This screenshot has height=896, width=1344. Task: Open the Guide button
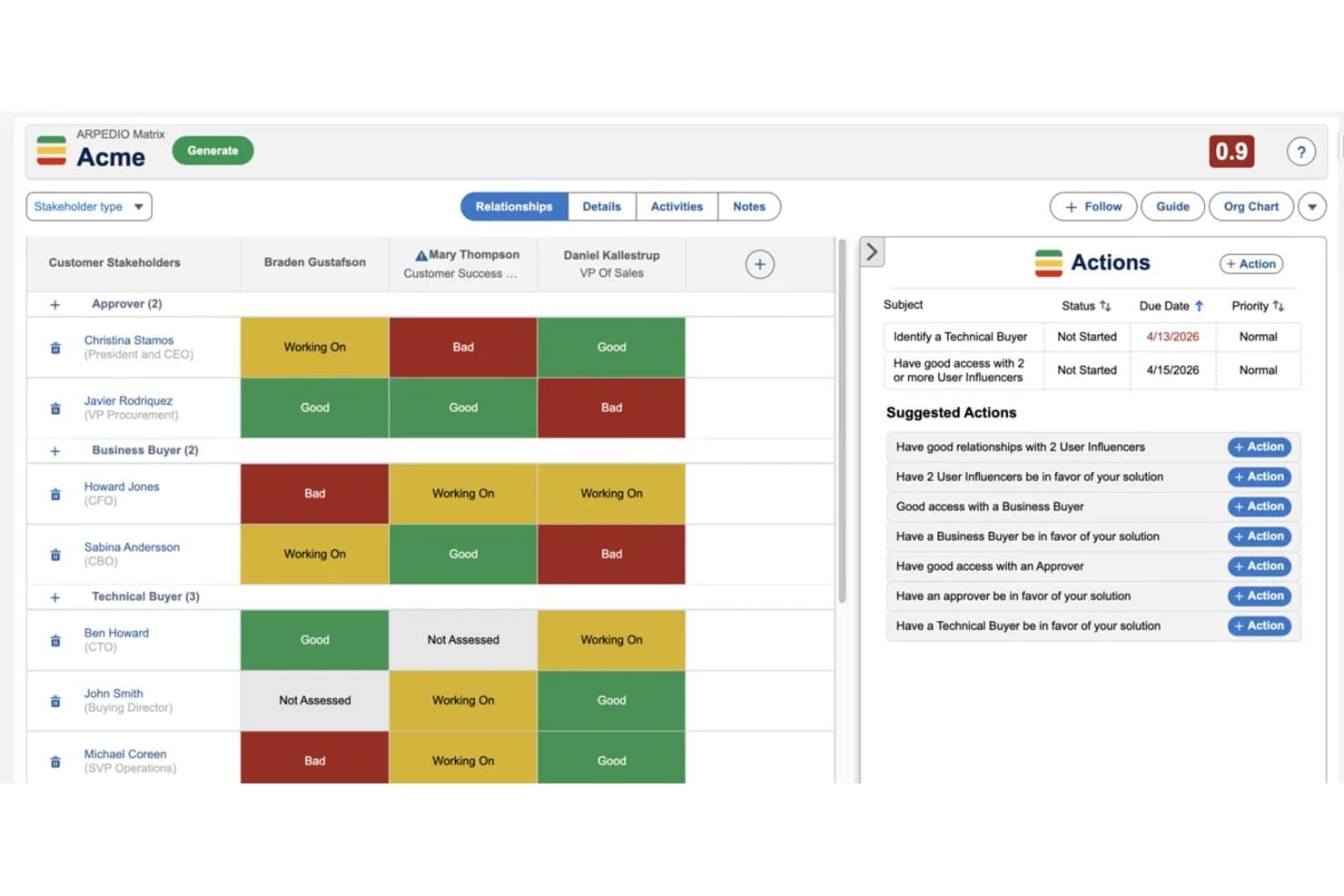point(1172,207)
